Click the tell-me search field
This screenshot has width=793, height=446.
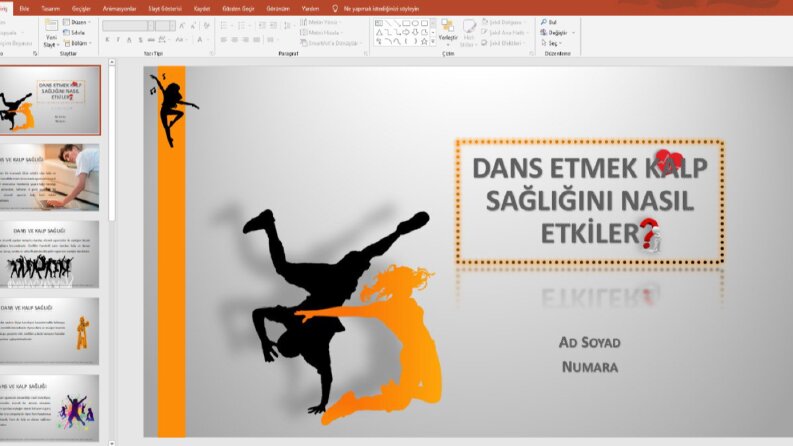point(381,9)
